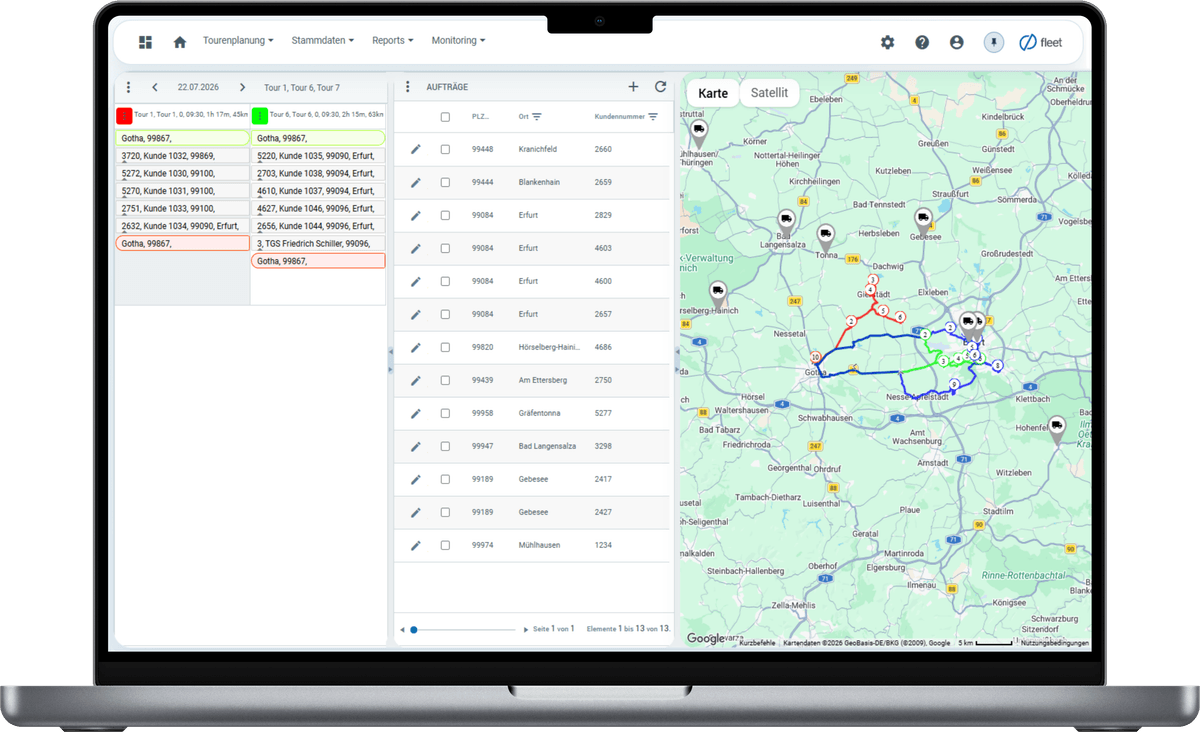
Task: Open the user account icon
Action: (957, 42)
